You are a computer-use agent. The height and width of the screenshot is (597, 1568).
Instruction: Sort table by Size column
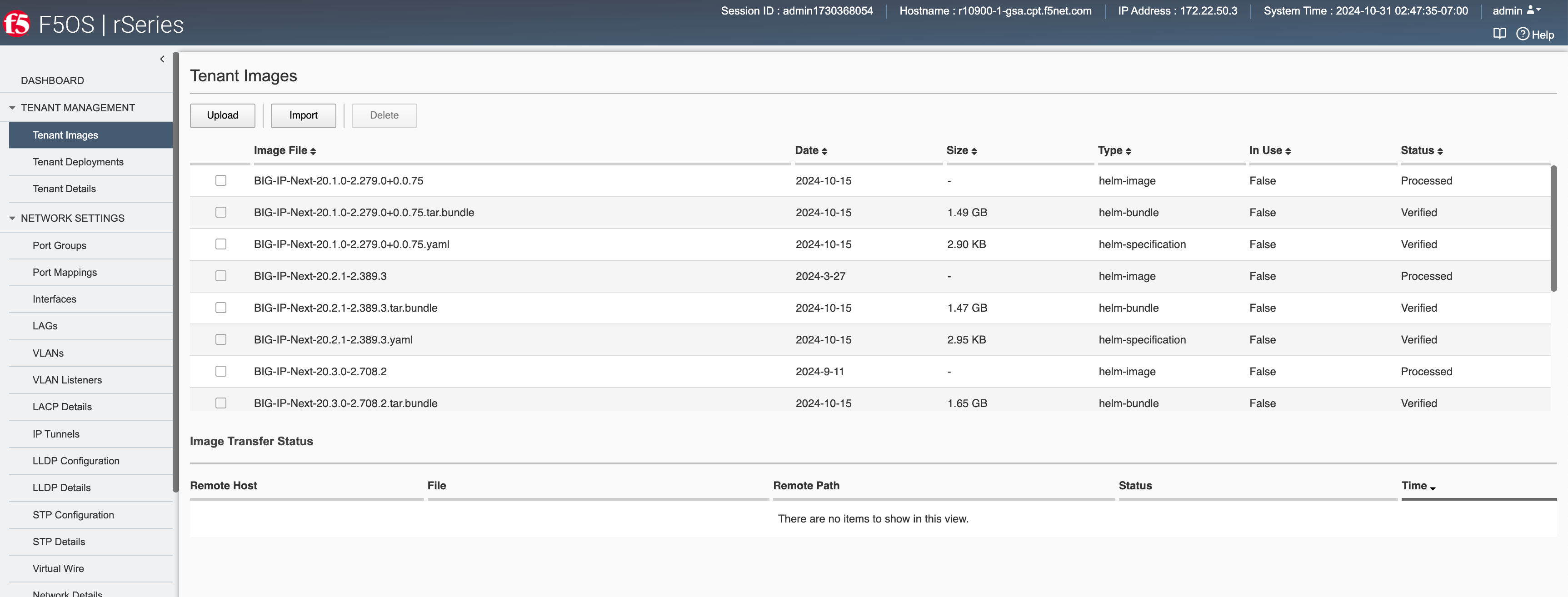(x=962, y=150)
